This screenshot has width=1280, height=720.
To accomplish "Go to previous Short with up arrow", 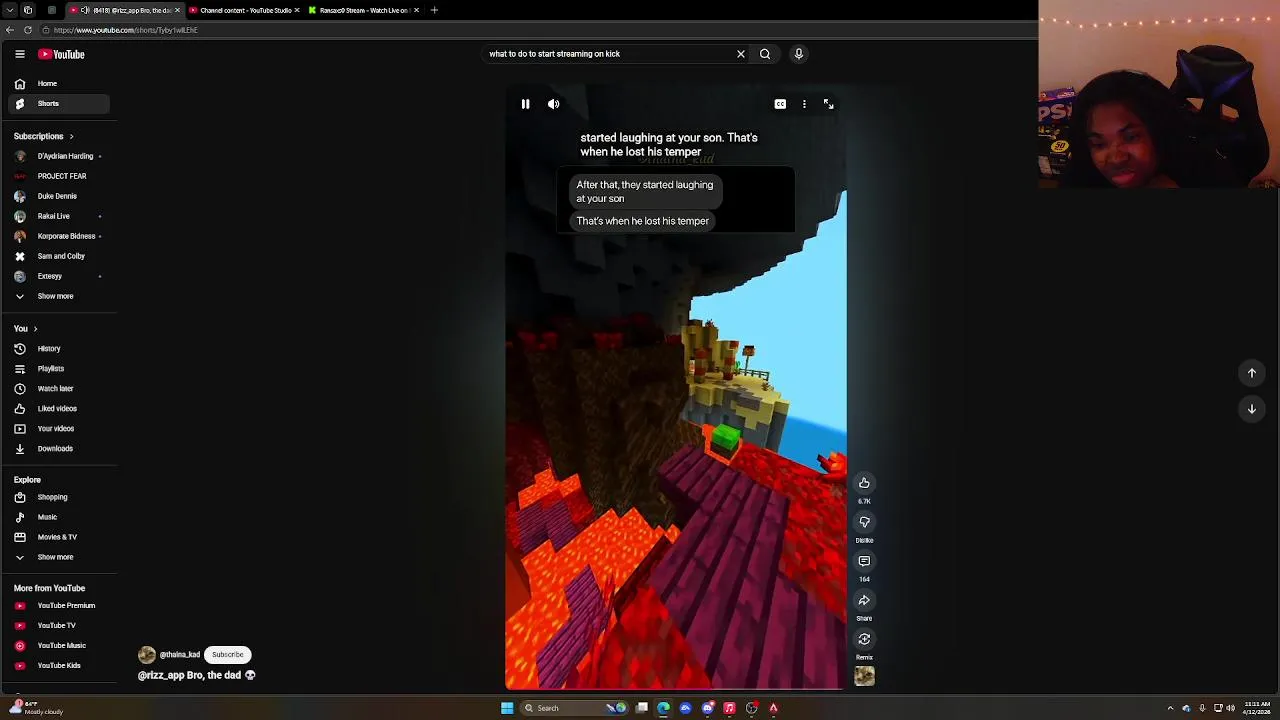I will coord(1251,373).
